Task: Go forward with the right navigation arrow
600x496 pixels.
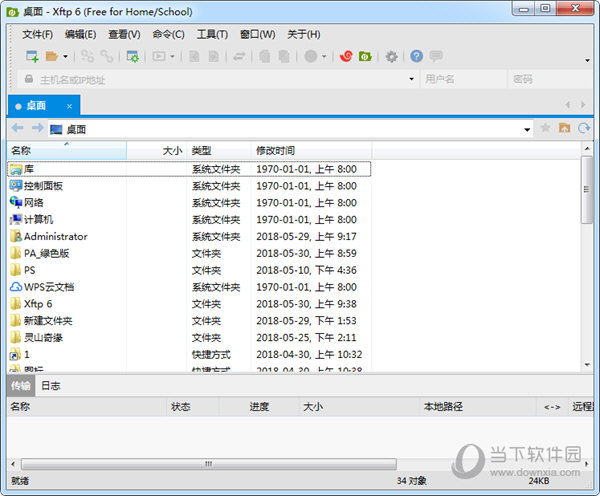Action: 37,128
